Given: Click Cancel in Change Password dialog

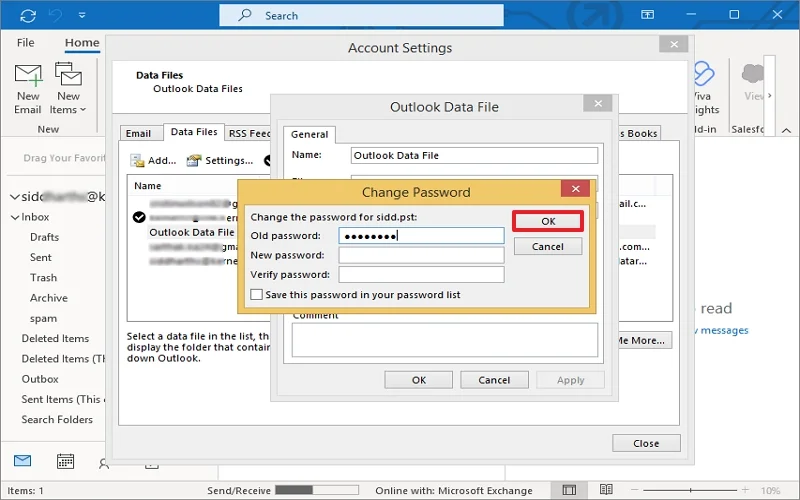Looking at the screenshot, I should pos(548,246).
